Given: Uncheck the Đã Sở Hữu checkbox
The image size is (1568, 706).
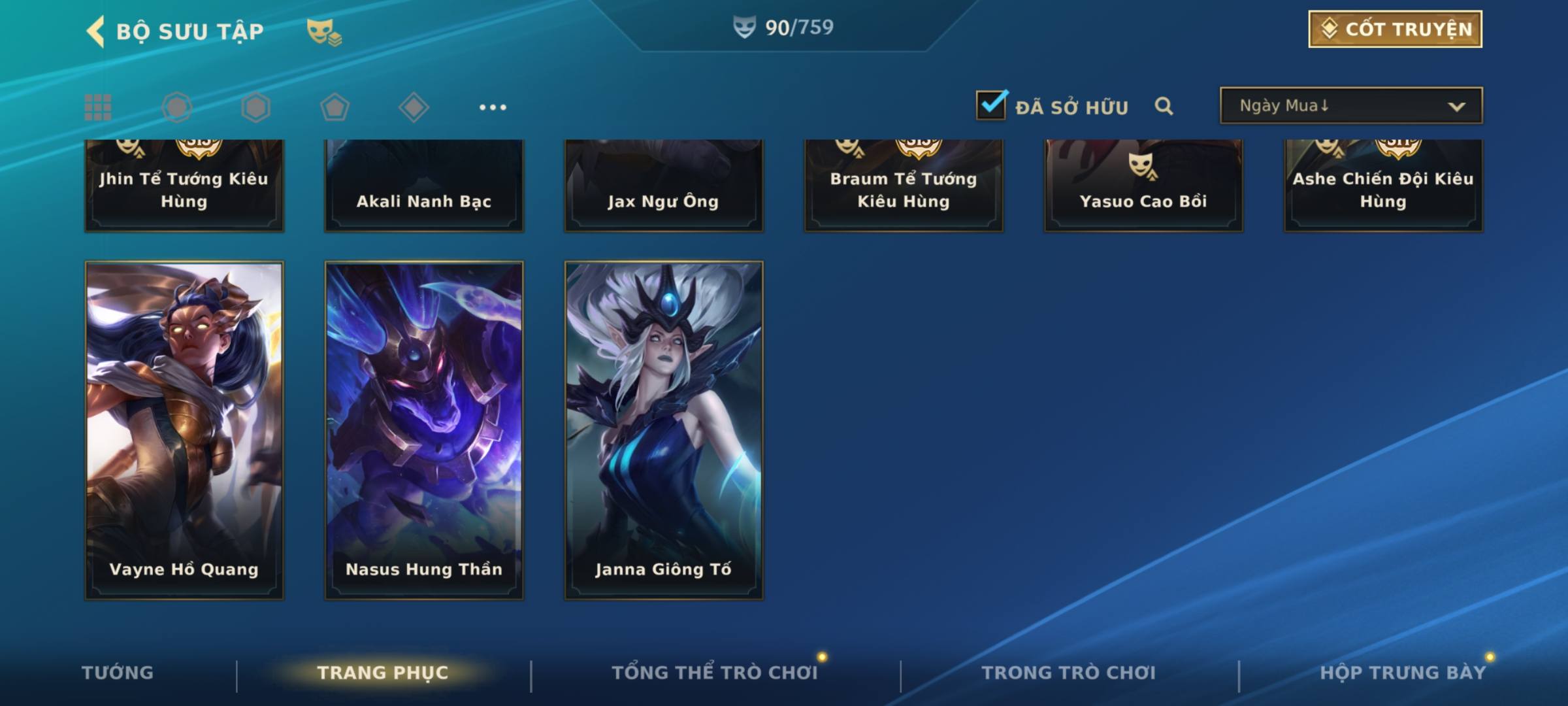Looking at the screenshot, I should pyautogui.click(x=991, y=105).
